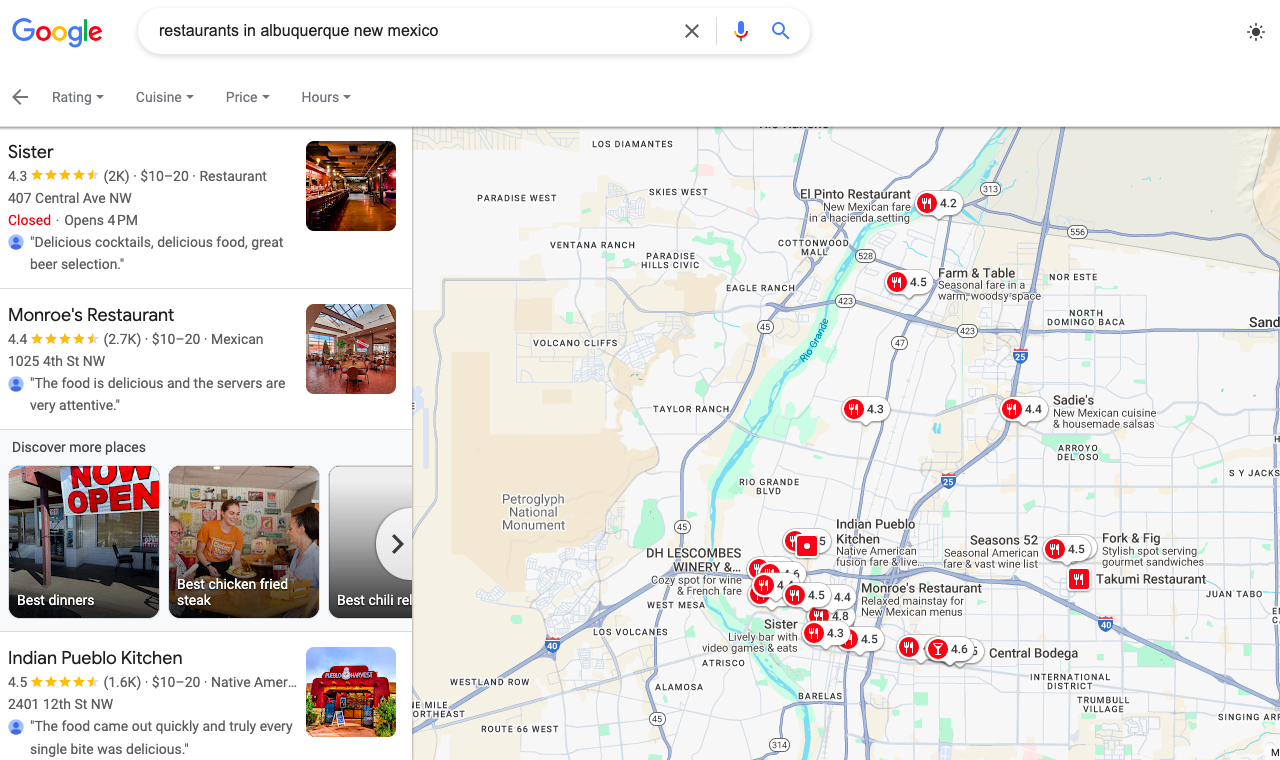Open the Rating filter dropdown
Viewport: 1280px width, 760px height.
coord(78,97)
